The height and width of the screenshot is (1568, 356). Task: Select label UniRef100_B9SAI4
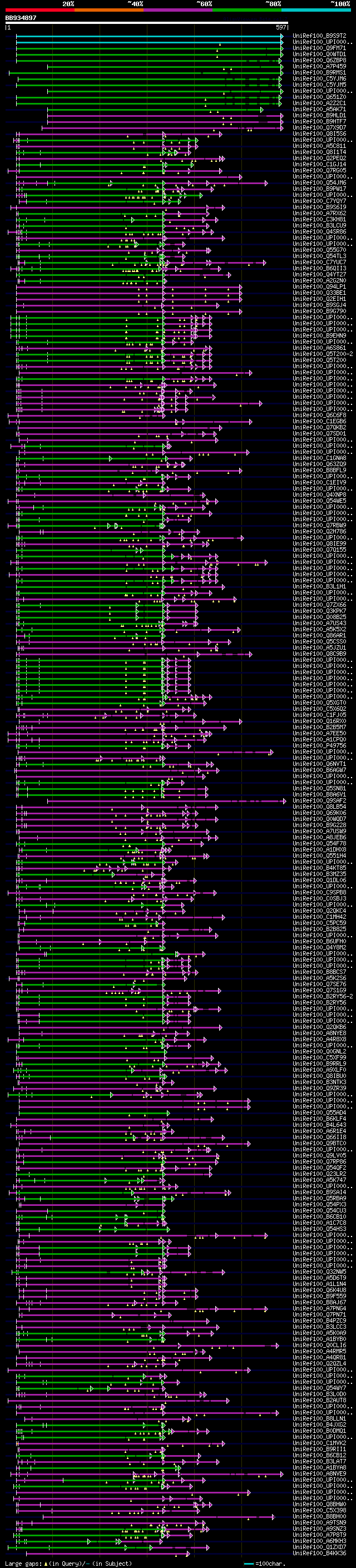[319, 1192]
